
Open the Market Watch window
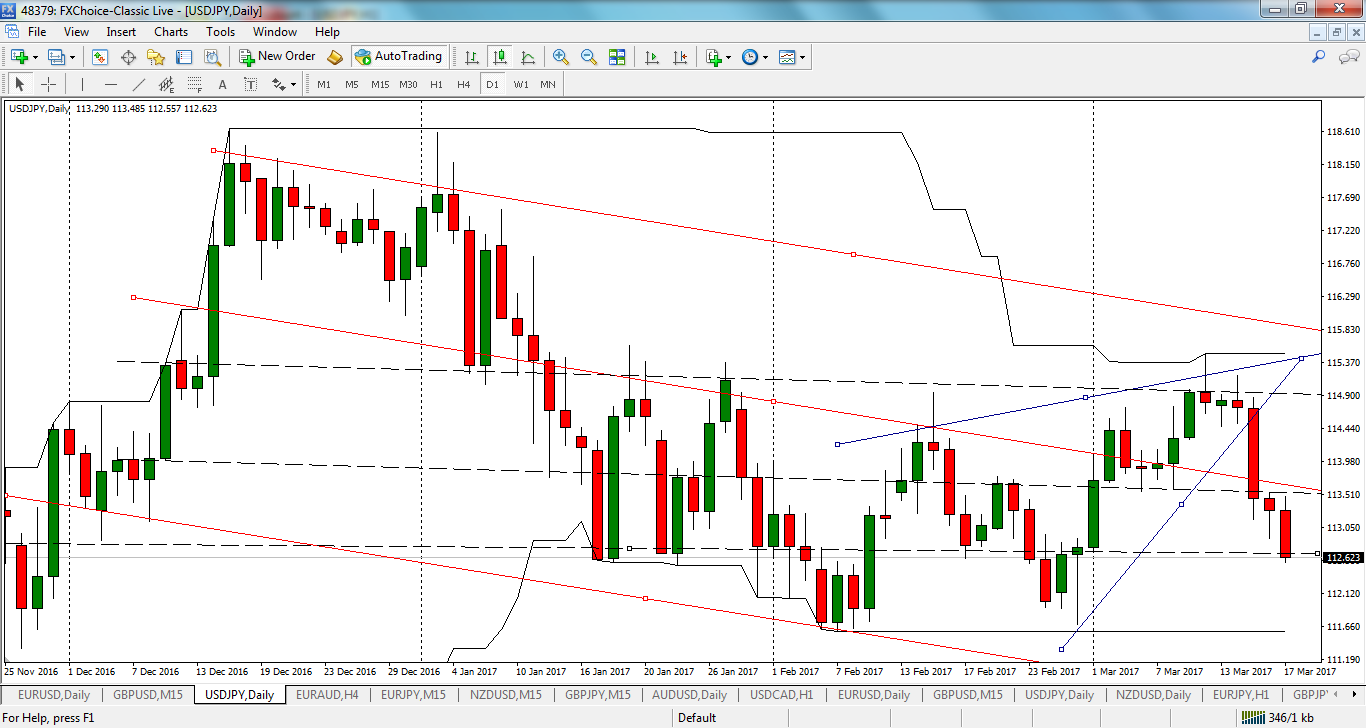point(98,57)
